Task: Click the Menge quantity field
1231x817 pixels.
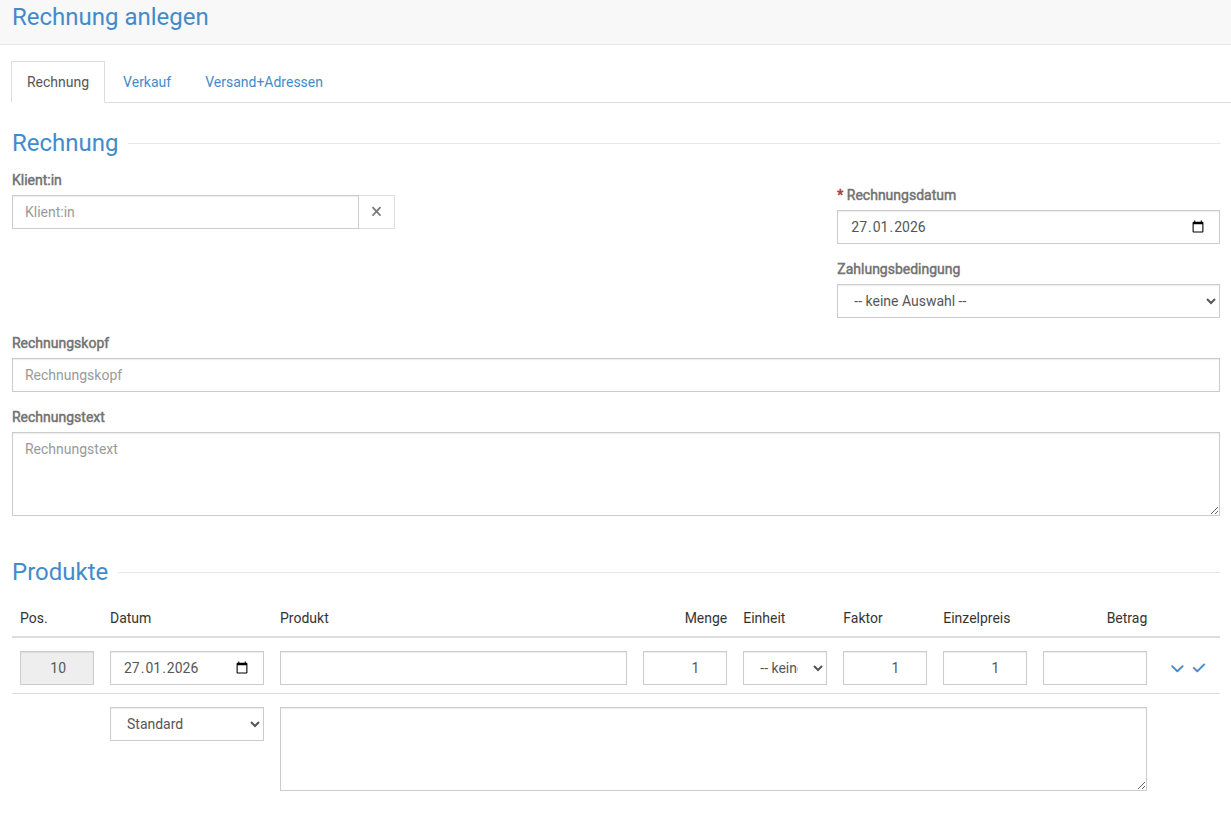Action: (684, 668)
